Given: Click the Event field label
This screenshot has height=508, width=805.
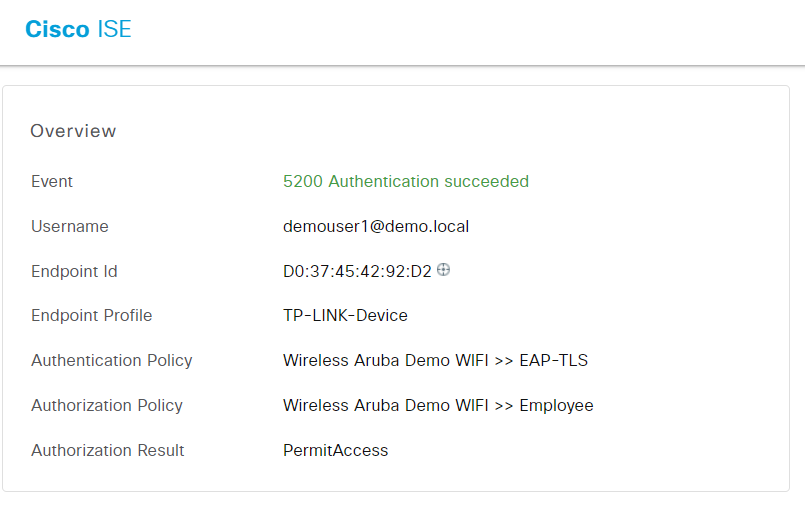Looking at the screenshot, I should pos(52,181).
